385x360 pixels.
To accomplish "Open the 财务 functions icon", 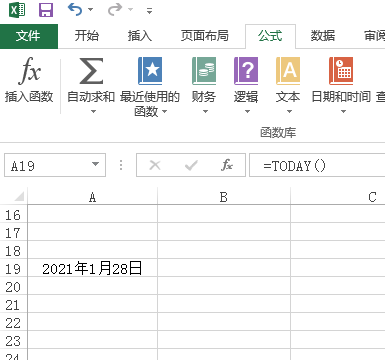I will coord(204,71).
